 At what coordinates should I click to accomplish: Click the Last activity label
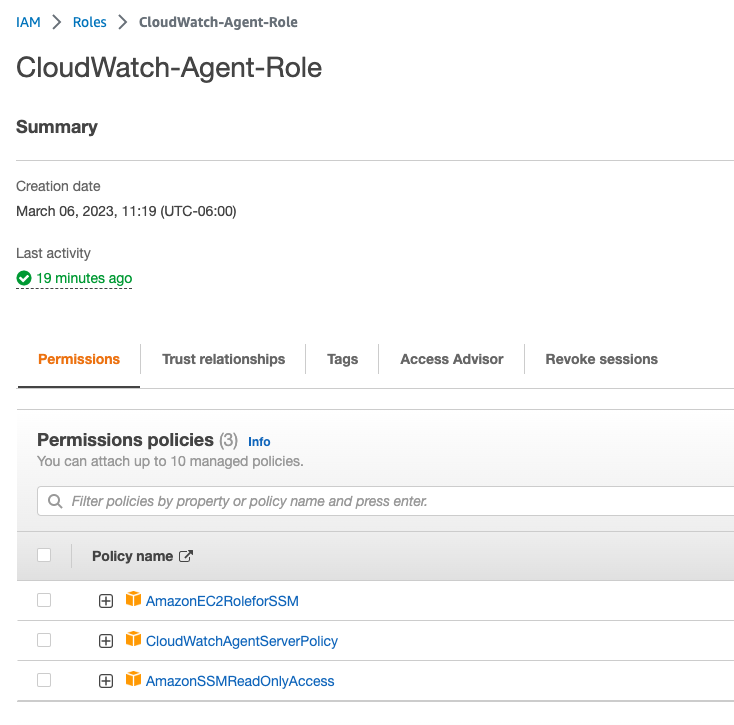point(53,253)
